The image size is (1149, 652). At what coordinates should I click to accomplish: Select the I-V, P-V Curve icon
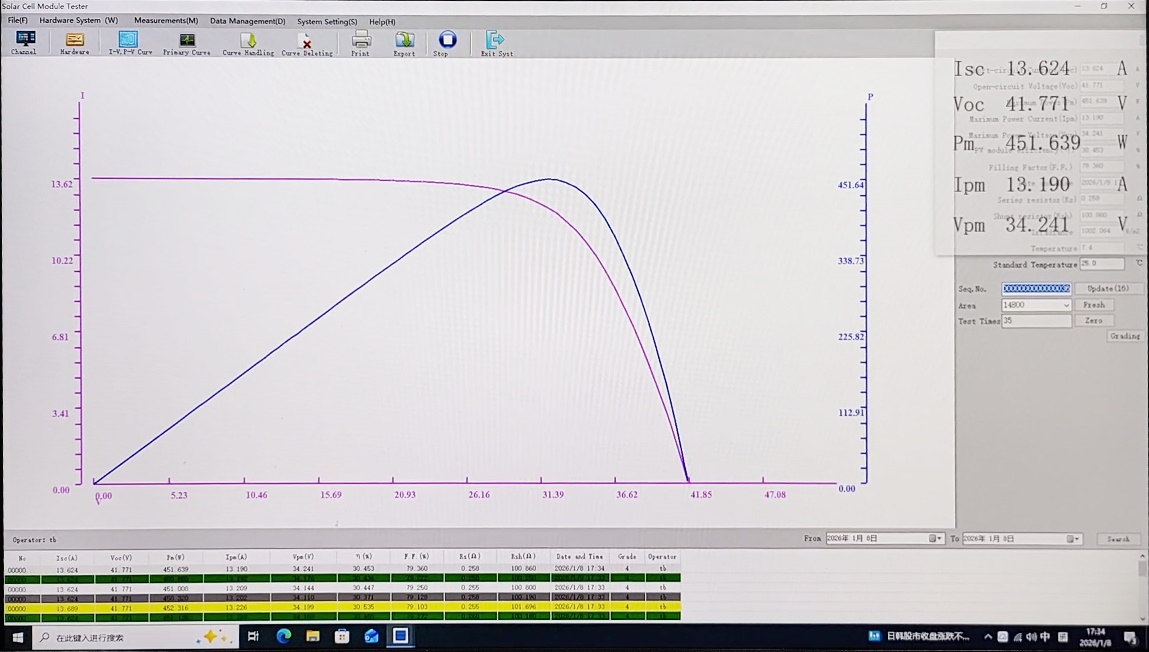(129, 41)
